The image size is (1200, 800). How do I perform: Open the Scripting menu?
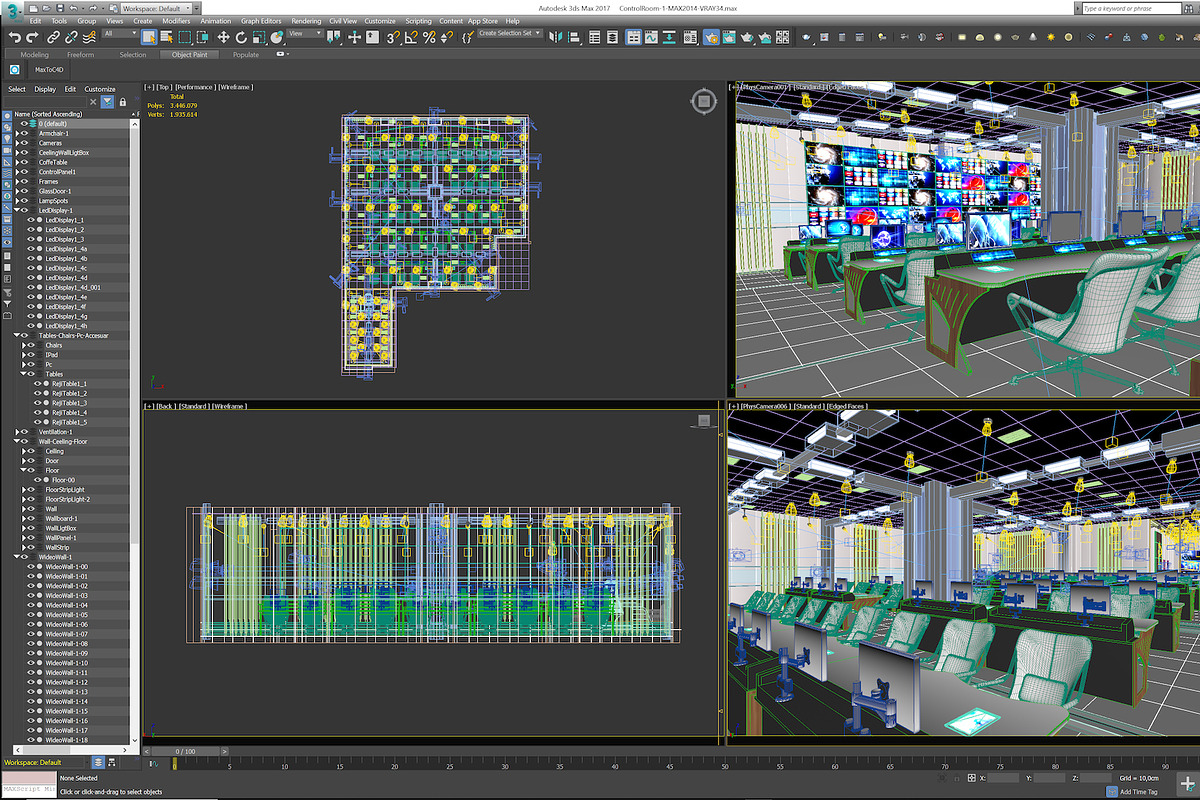(x=418, y=21)
